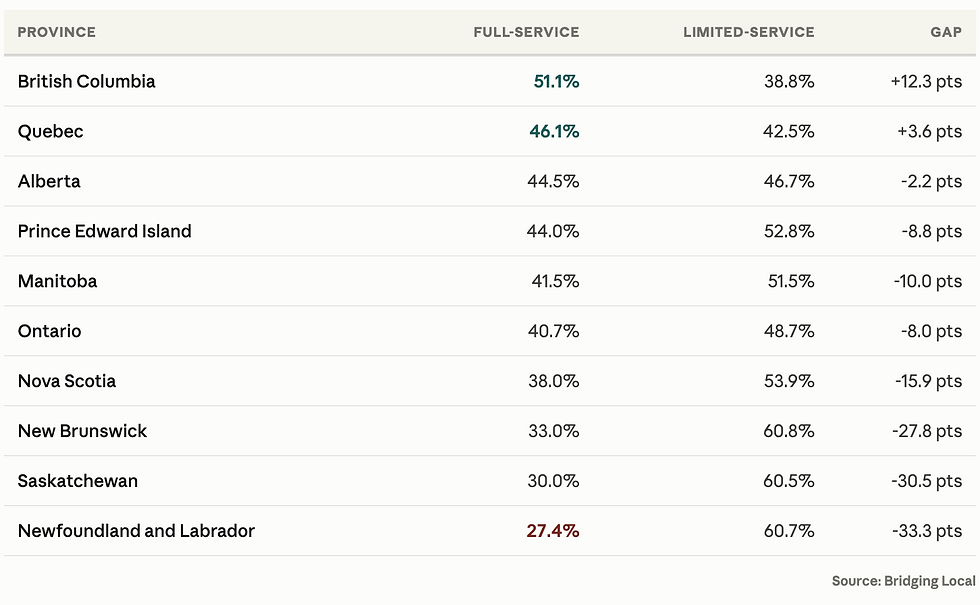Click the highlighted 51.1% full-service value
980x605 pixels.
click(x=556, y=81)
